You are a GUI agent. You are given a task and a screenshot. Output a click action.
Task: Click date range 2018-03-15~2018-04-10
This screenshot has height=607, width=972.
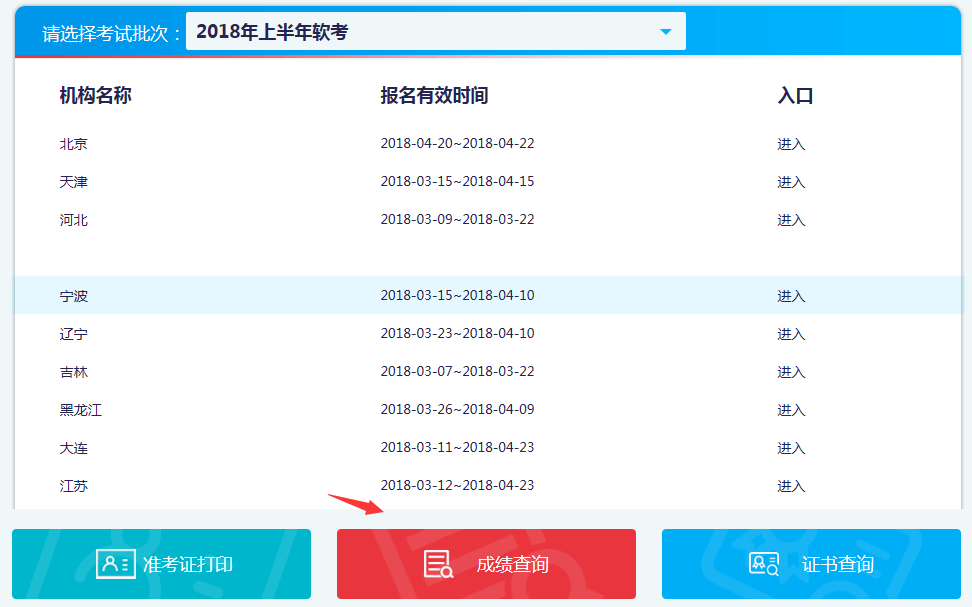click(457, 295)
